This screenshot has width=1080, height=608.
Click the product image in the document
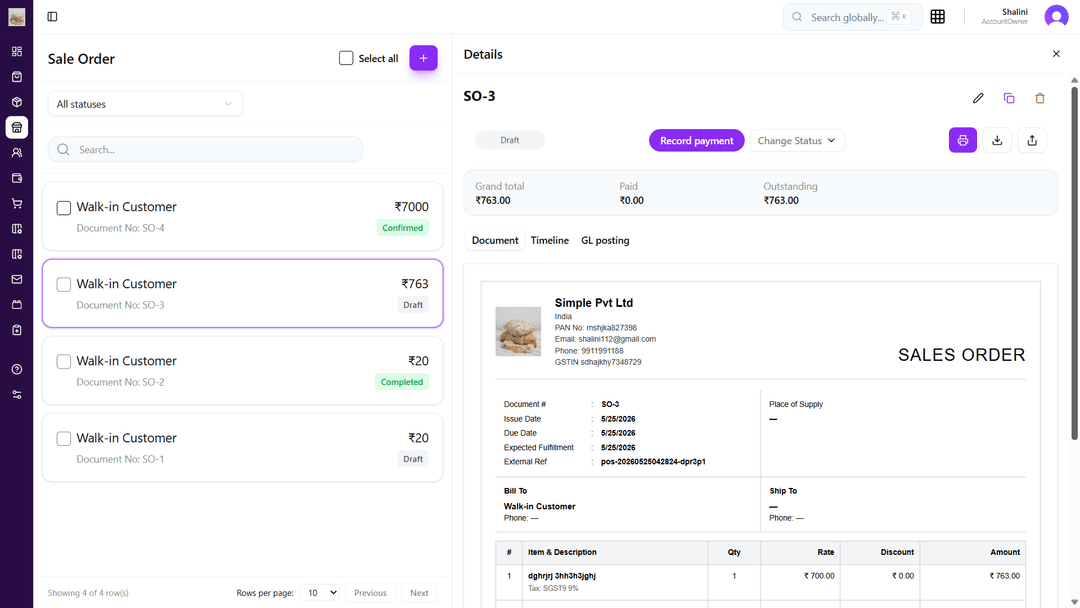tap(518, 332)
